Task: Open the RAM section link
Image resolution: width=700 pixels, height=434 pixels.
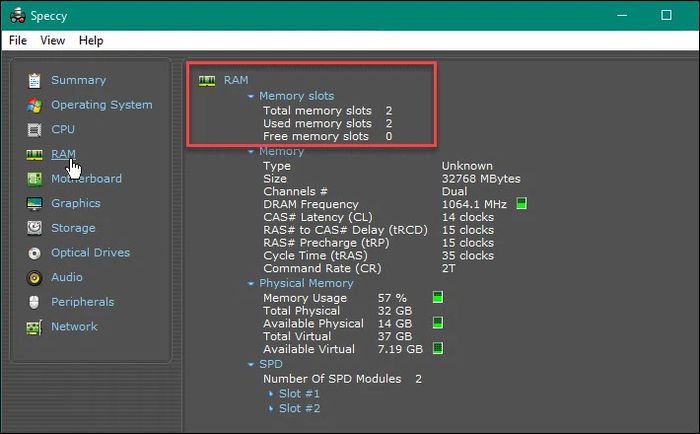Action: (x=63, y=154)
